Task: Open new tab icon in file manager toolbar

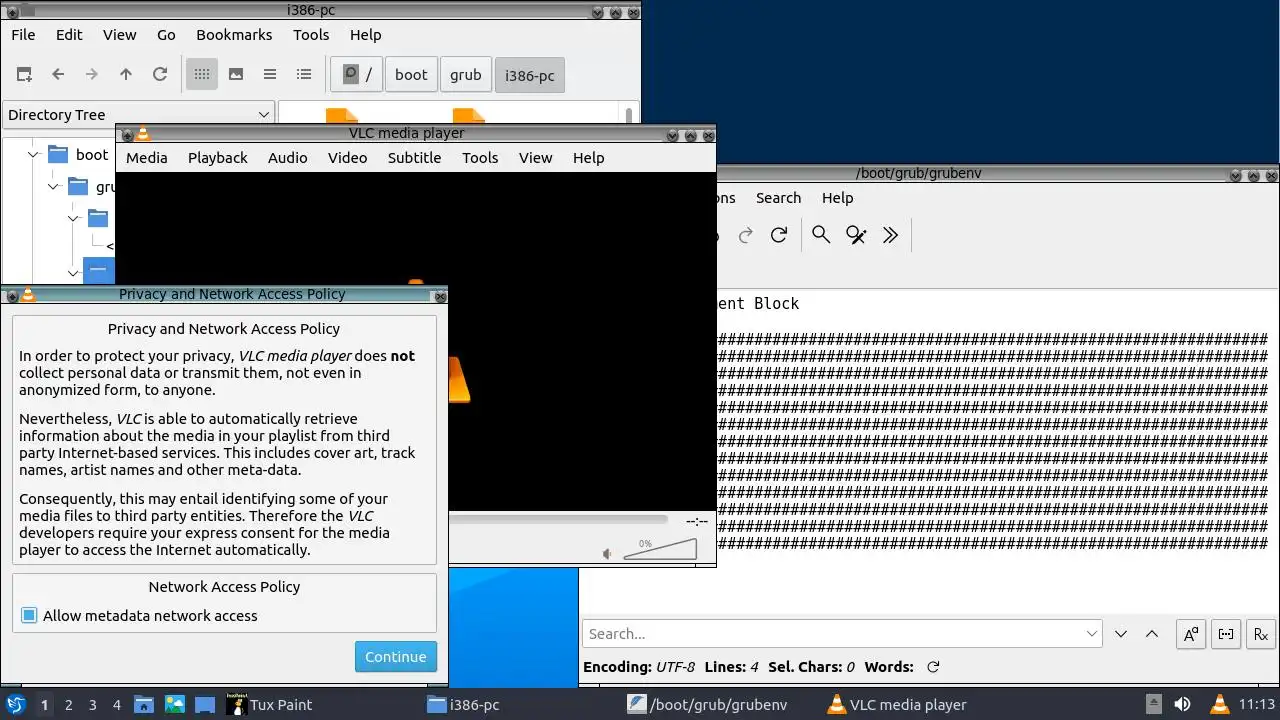Action: [x=24, y=74]
